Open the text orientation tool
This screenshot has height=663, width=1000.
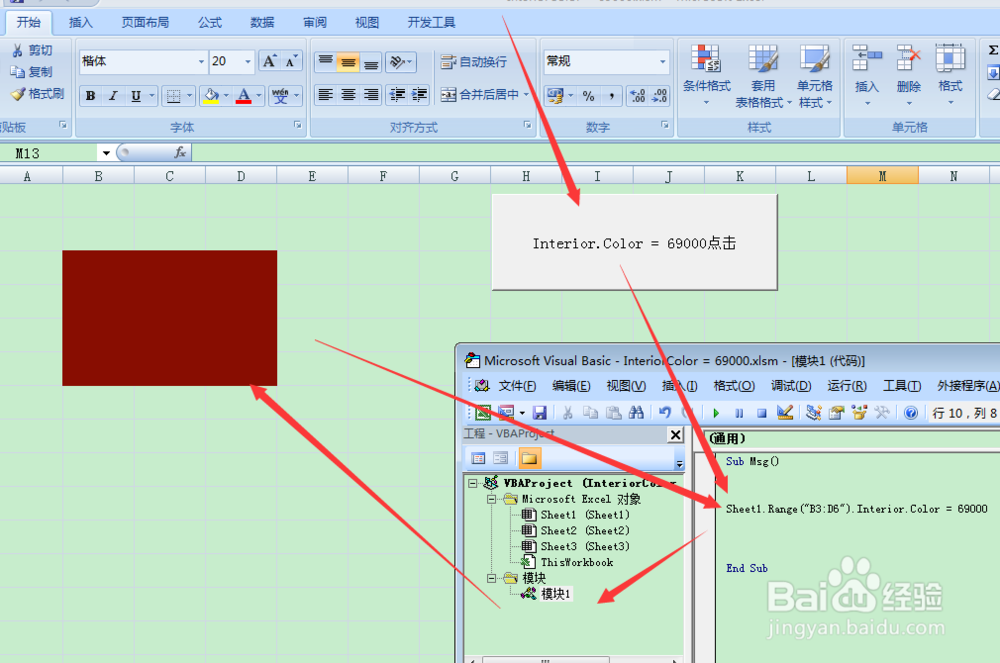click(x=401, y=61)
